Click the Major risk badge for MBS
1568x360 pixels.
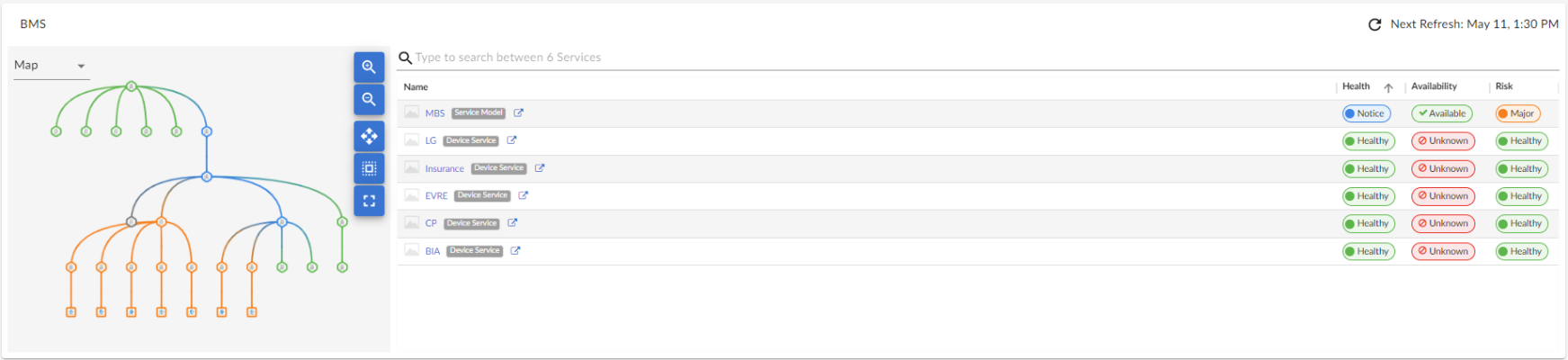click(x=1518, y=113)
